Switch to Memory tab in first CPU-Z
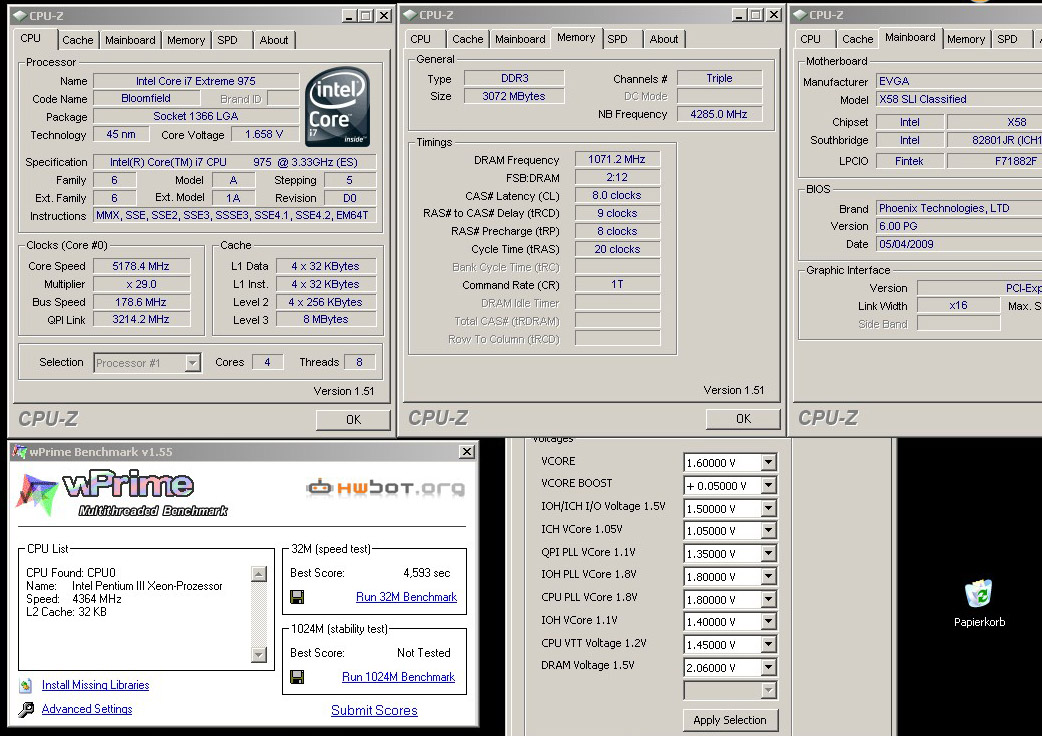The height and width of the screenshot is (736, 1042). (186, 40)
